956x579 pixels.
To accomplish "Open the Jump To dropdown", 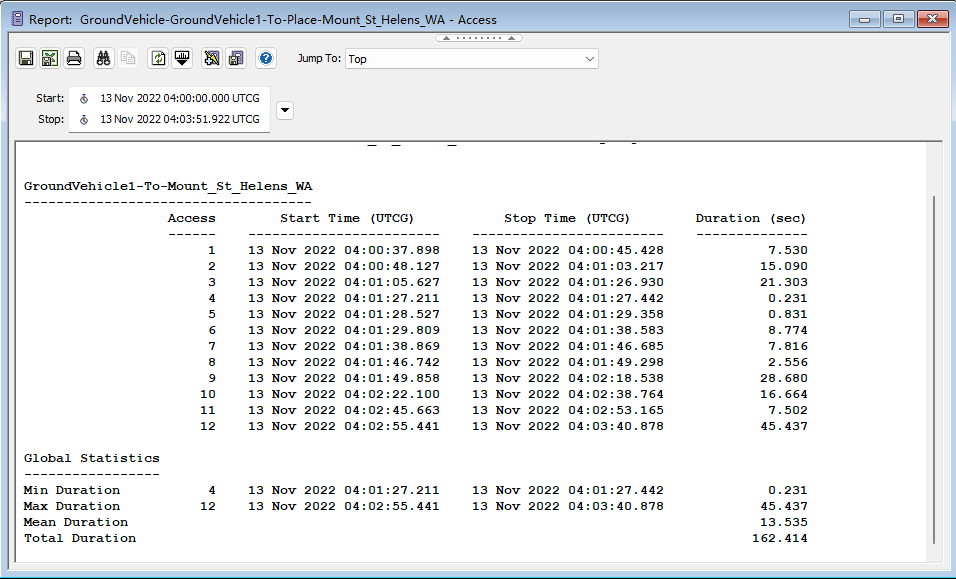I will (471, 59).
